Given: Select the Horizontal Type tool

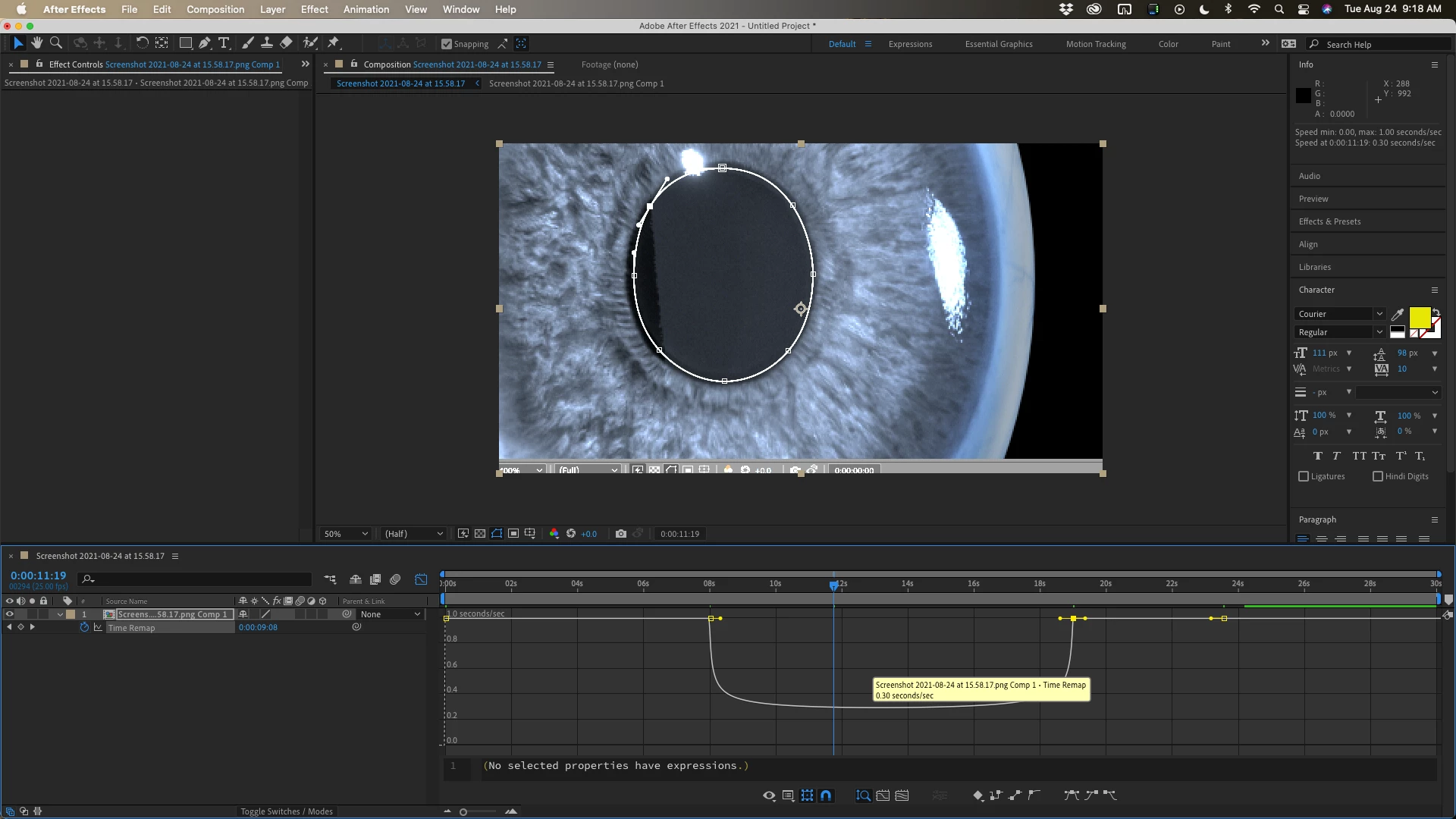Looking at the screenshot, I should (x=224, y=43).
